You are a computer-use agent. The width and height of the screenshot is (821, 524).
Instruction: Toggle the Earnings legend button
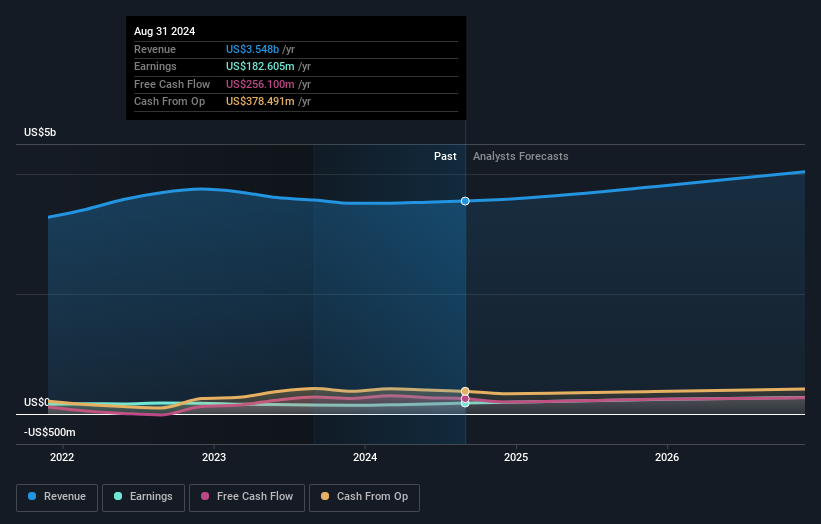coord(143,497)
